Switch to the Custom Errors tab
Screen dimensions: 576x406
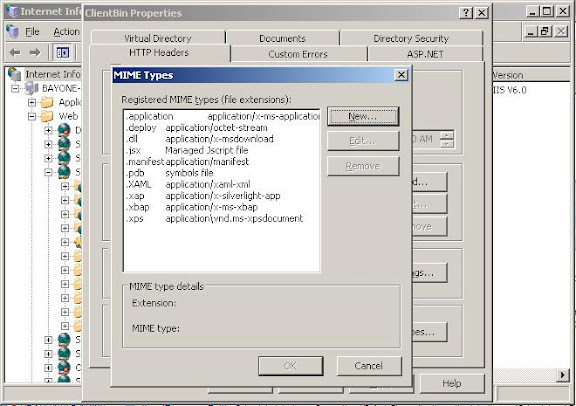tap(298, 54)
